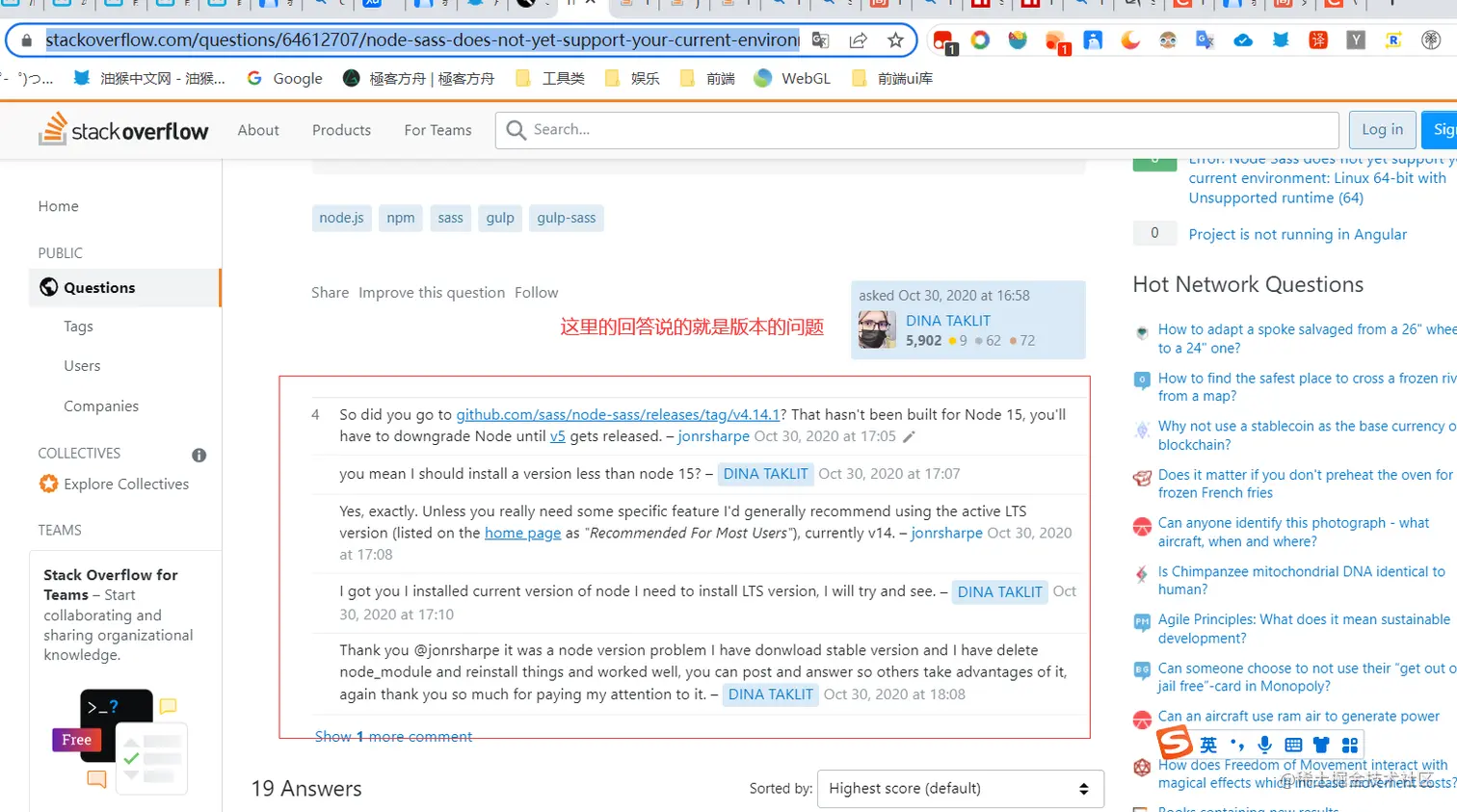
Task: Open Project is not running in Angular
Action: coord(1297,234)
